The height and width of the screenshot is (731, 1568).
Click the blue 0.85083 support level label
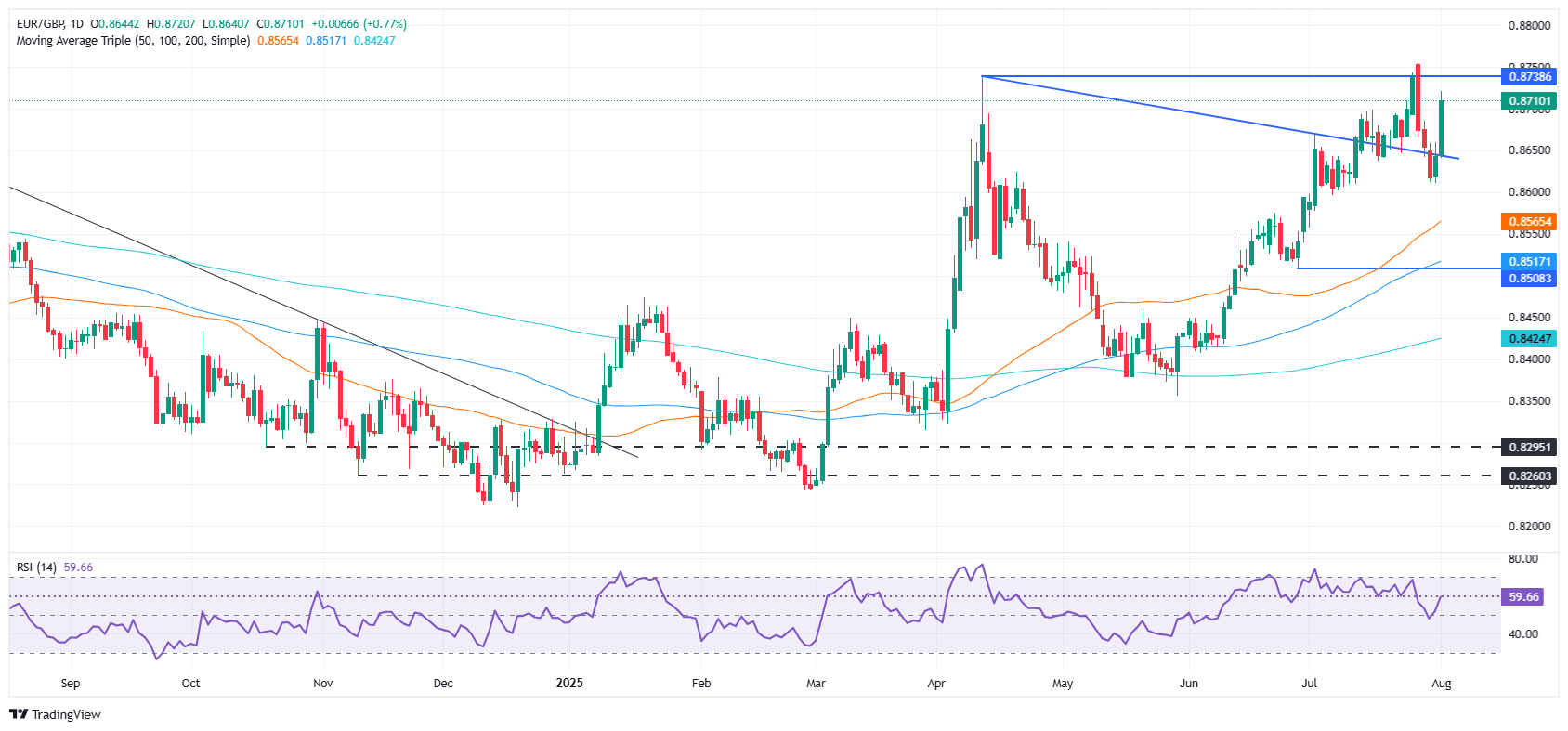1529,278
